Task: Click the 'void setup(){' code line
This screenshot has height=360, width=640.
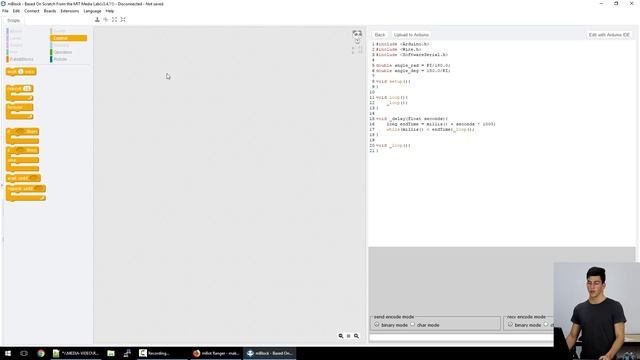Action: (393, 82)
